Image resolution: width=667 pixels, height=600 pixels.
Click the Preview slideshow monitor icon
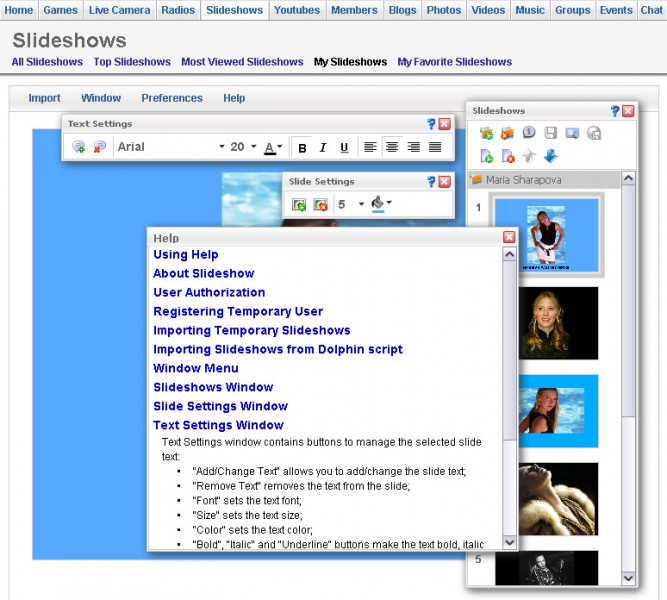(572, 133)
